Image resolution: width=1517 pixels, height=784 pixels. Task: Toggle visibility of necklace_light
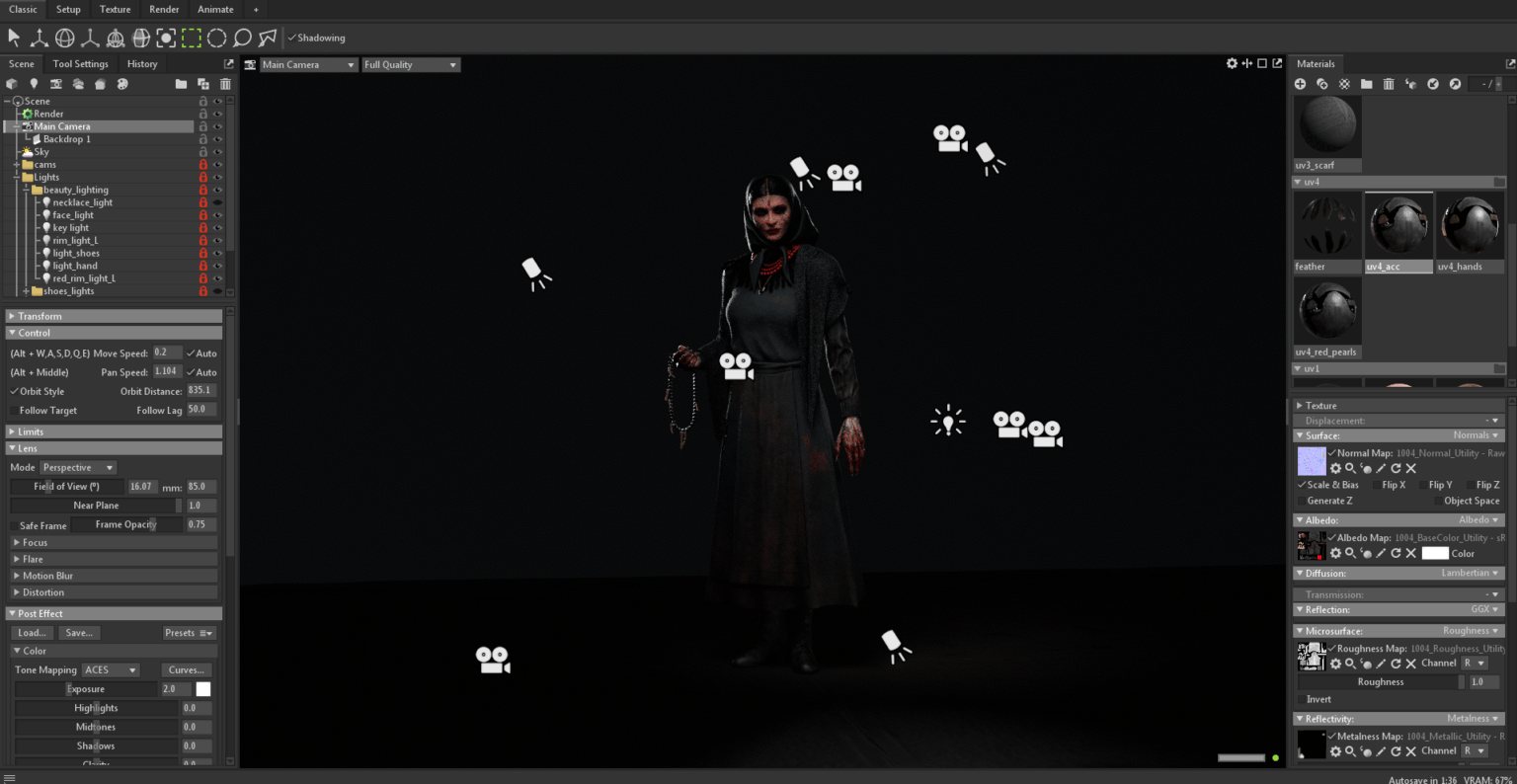[217, 202]
